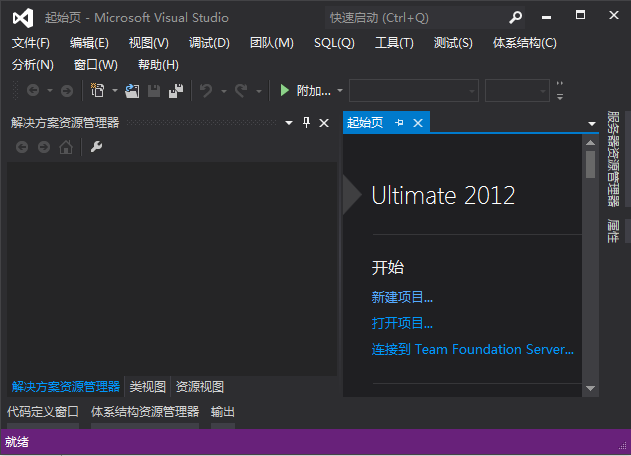Open the 输出 tab

pos(223,412)
